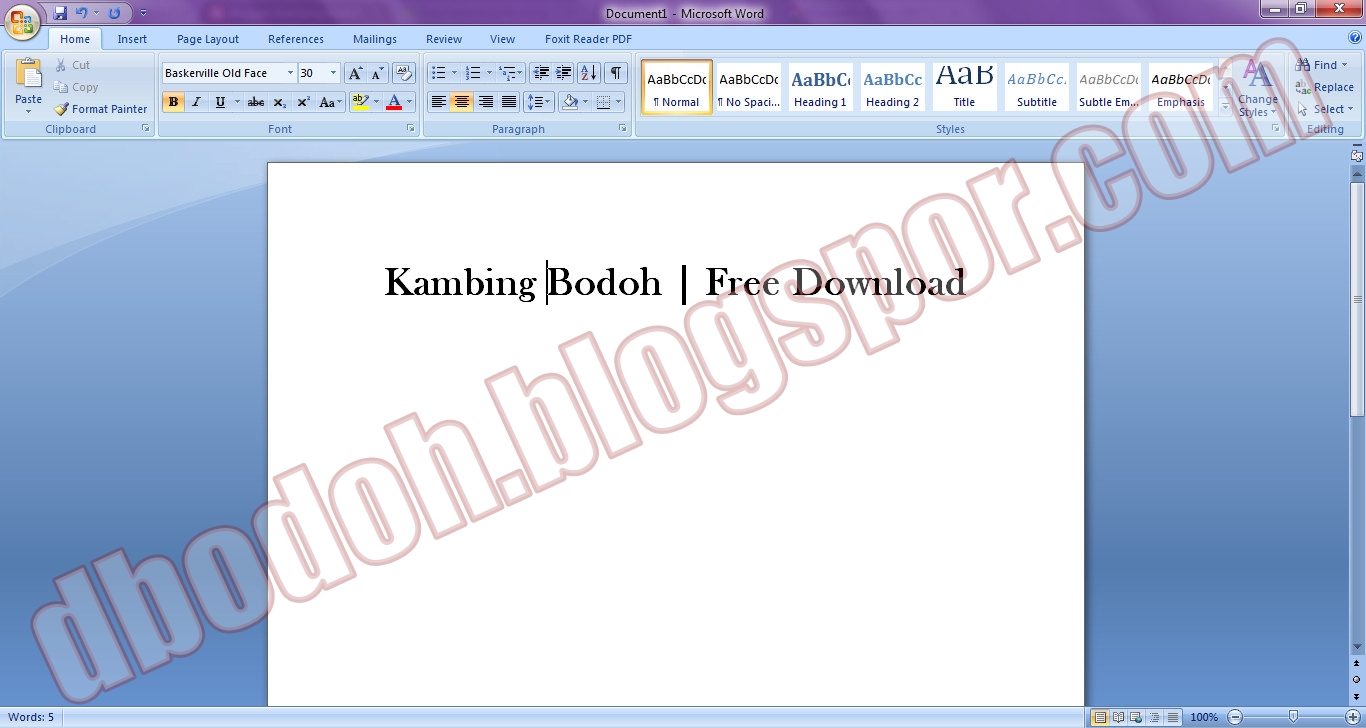1366x728 pixels.
Task: Justify the paragraph text
Action: click(x=509, y=102)
